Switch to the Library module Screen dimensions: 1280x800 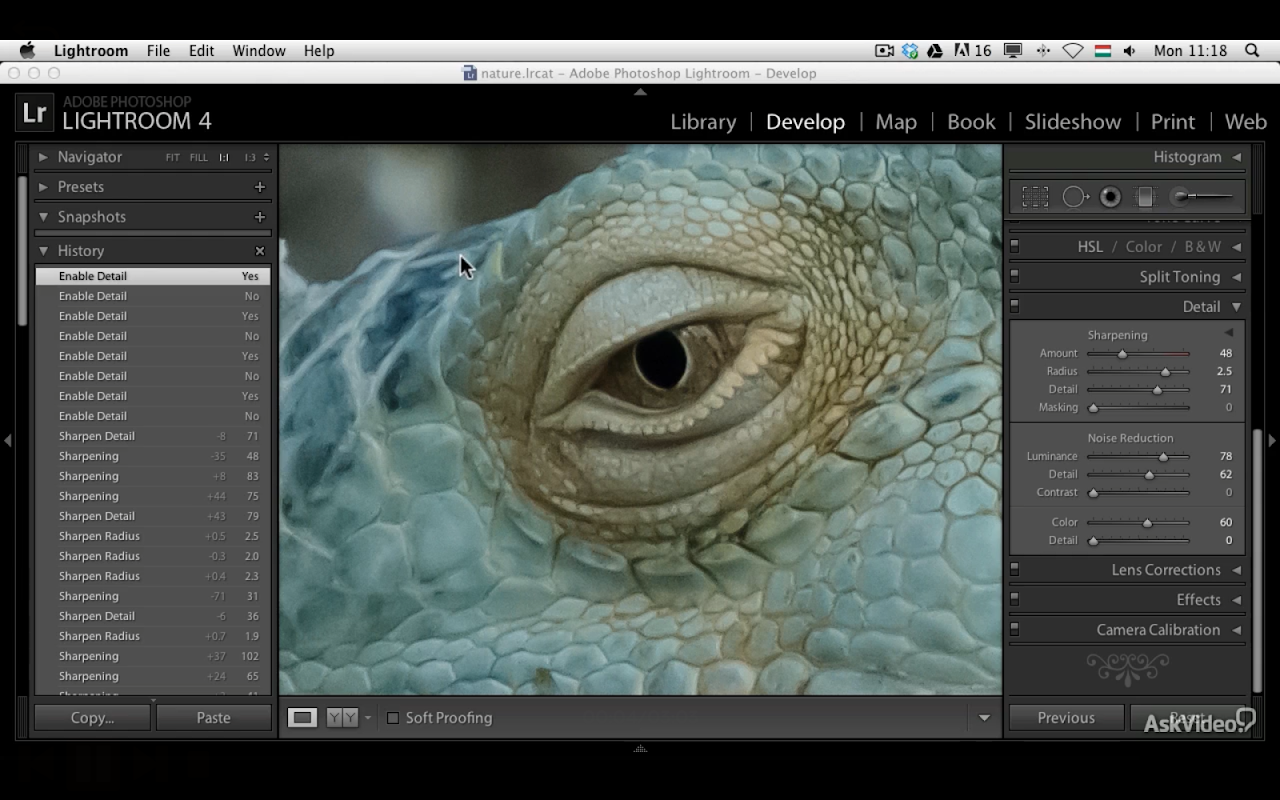703,122
